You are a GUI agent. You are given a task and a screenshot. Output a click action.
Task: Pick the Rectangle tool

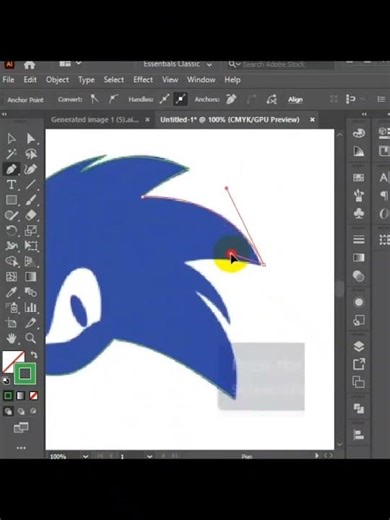point(11,200)
